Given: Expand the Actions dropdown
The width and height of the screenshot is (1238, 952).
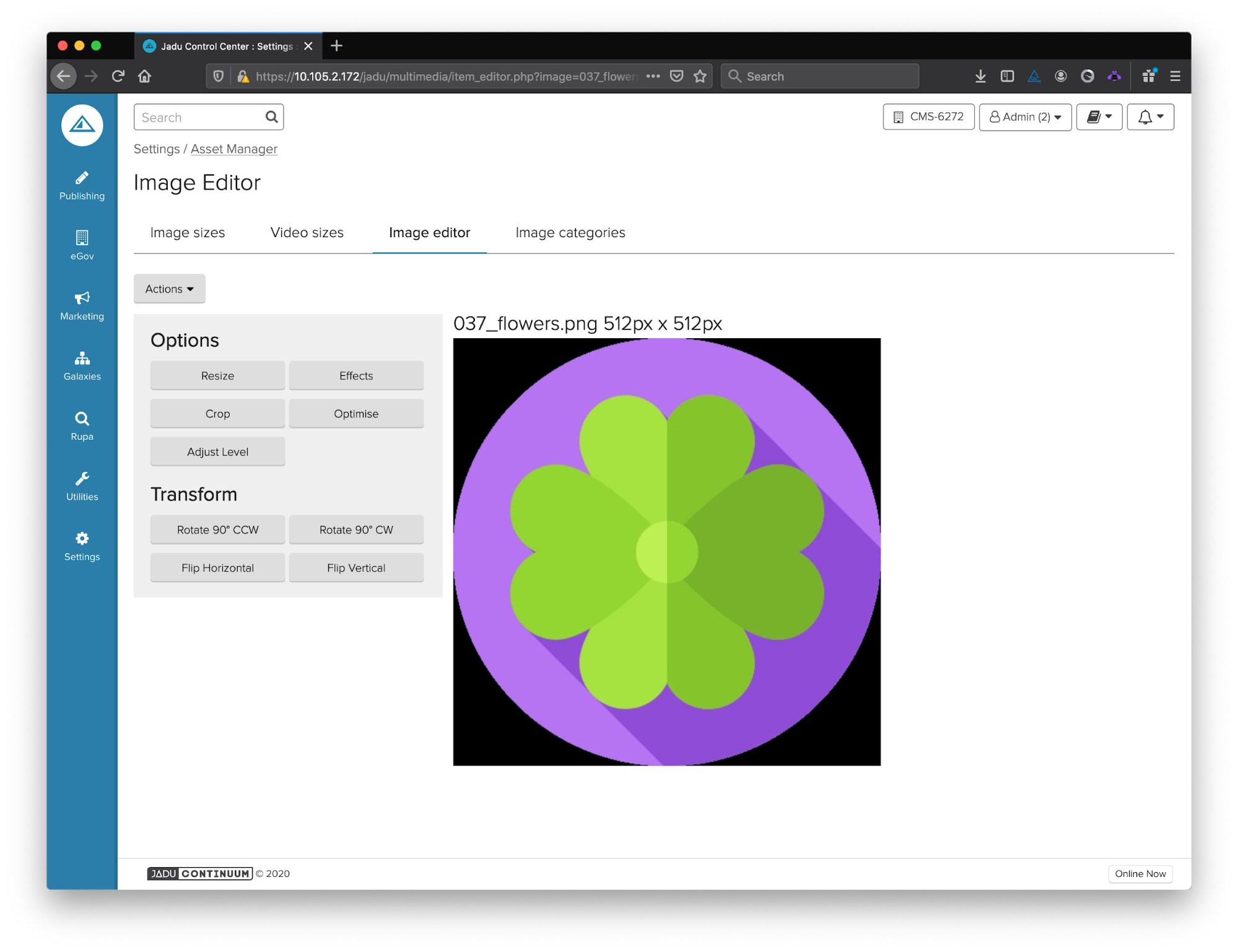Looking at the screenshot, I should click(169, 289).
